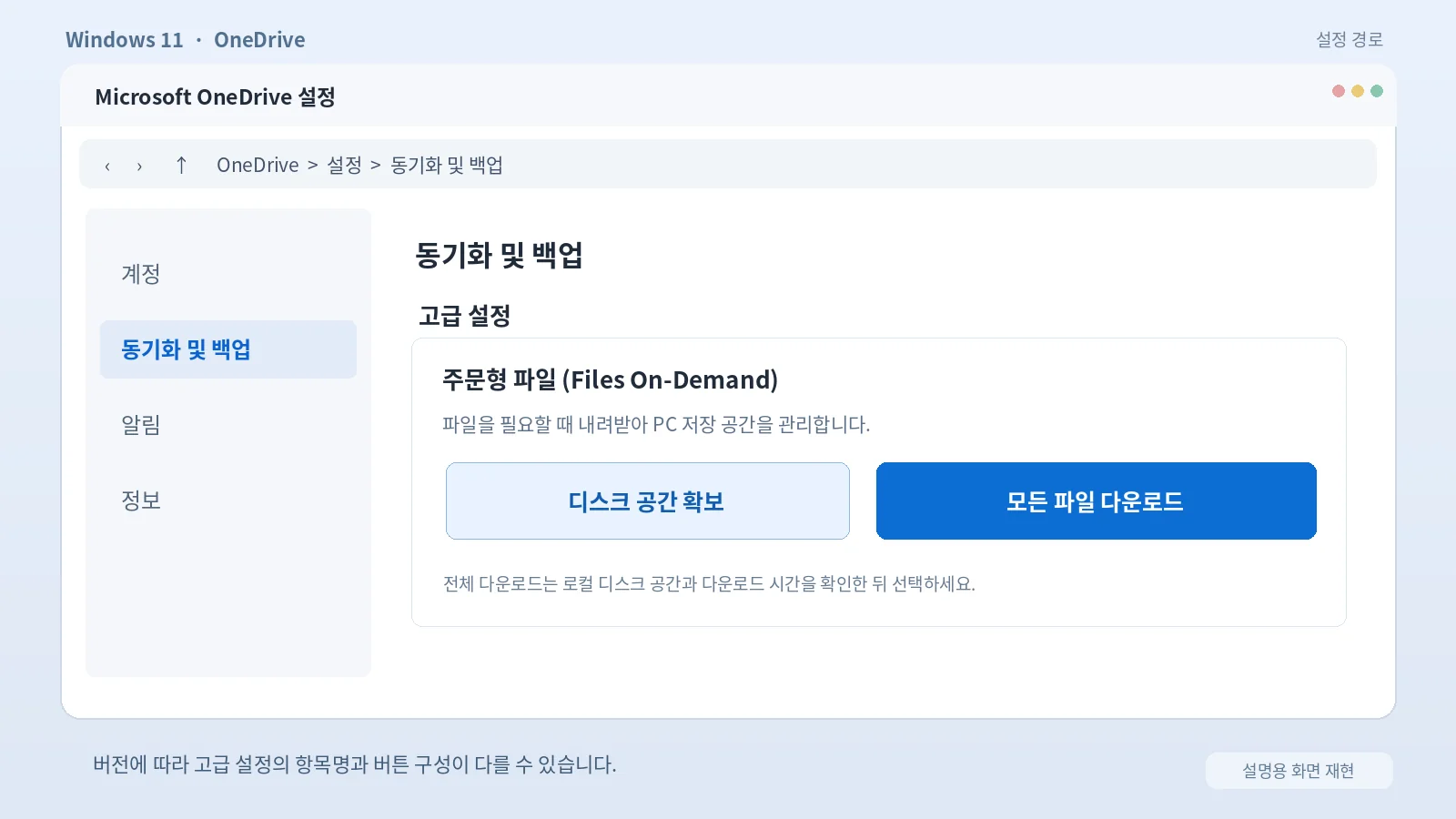The width and height of the screenshot is (1456, 819).
Task: Click the Microsoft OneDrive 설정 window title
Action: tap(216, 96)
